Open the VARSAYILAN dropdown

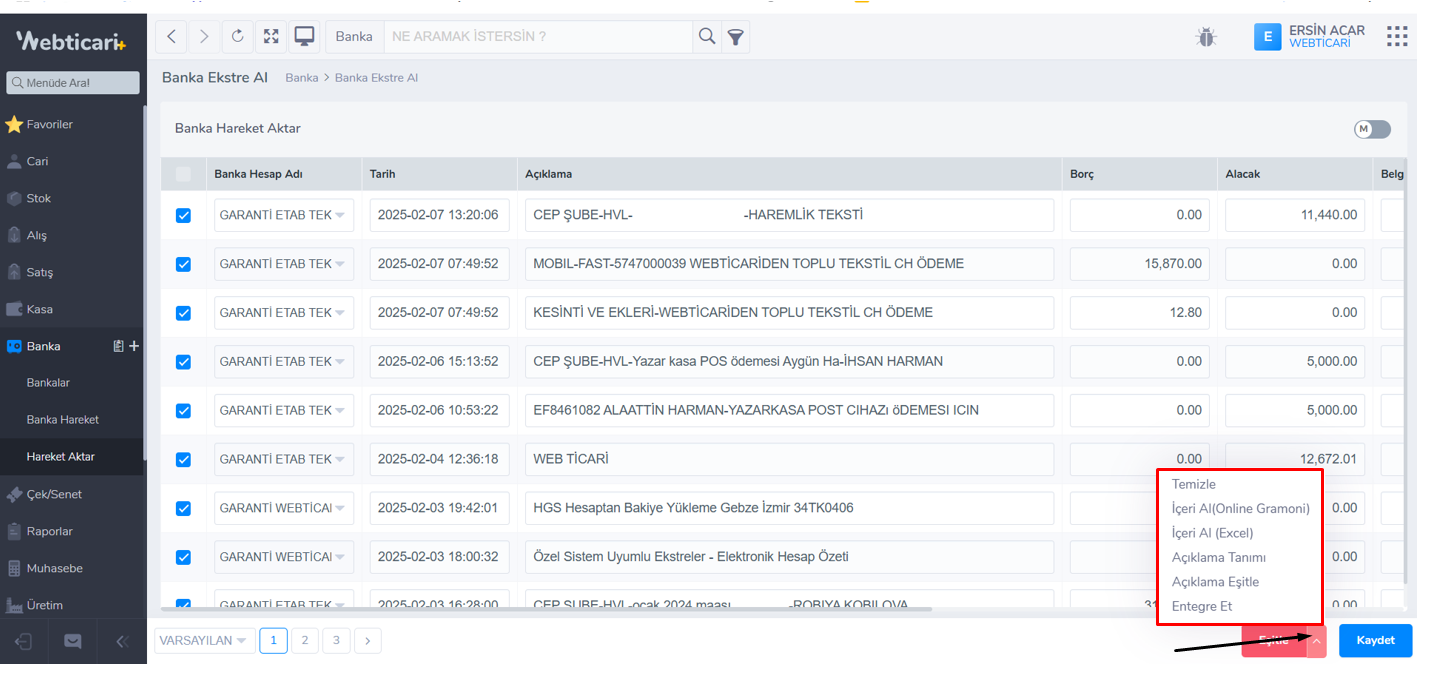(x=203, y=641)
